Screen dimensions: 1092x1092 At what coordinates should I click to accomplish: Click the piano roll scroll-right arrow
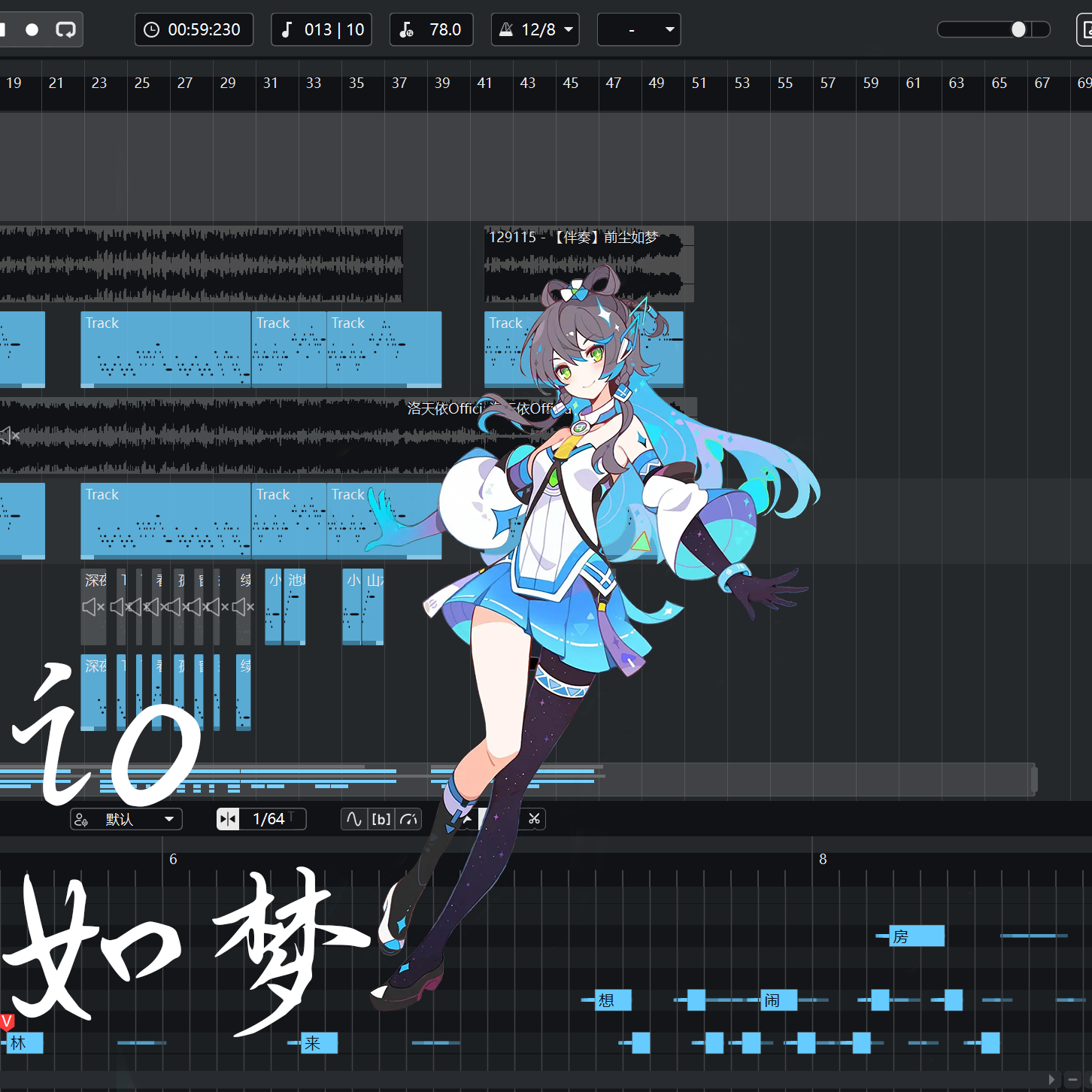pos(1051,1080)
